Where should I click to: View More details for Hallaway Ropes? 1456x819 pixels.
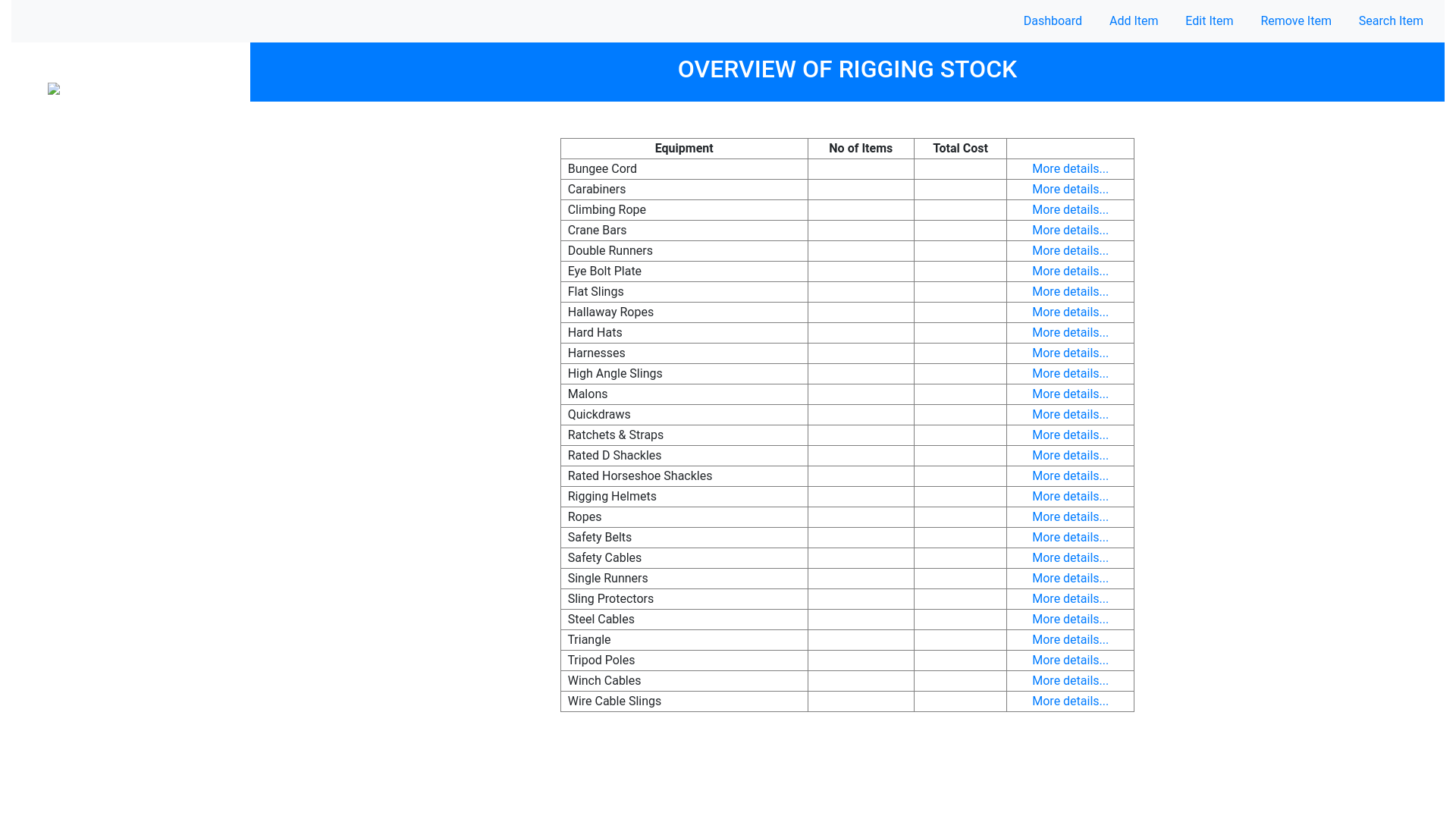tap(1070, 312)
